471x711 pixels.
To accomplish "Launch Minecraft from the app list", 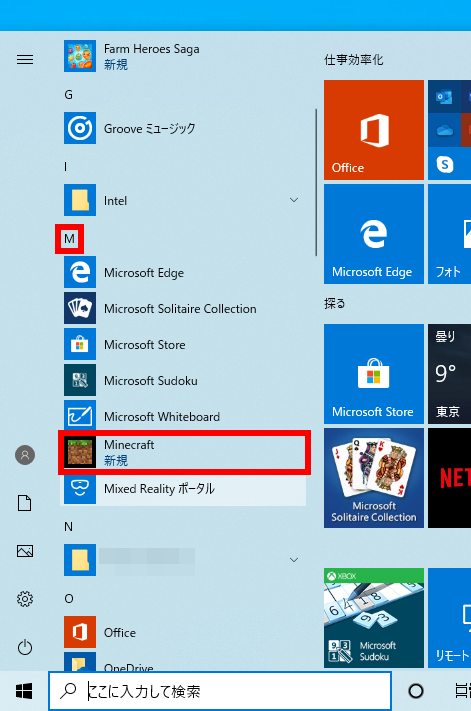I will [x=183, y=452].
